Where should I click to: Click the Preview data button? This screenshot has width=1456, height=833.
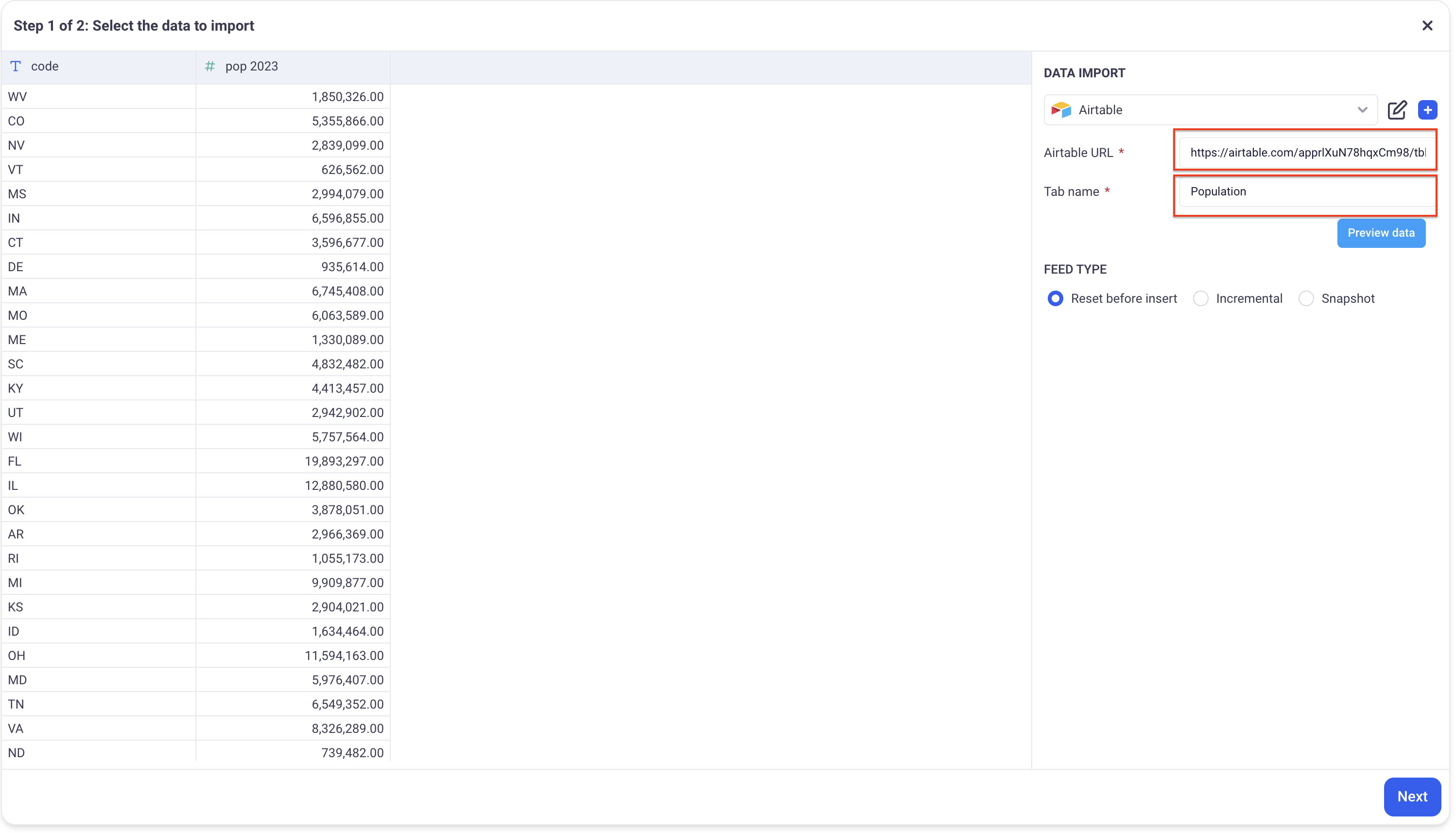pos(1381,233)
